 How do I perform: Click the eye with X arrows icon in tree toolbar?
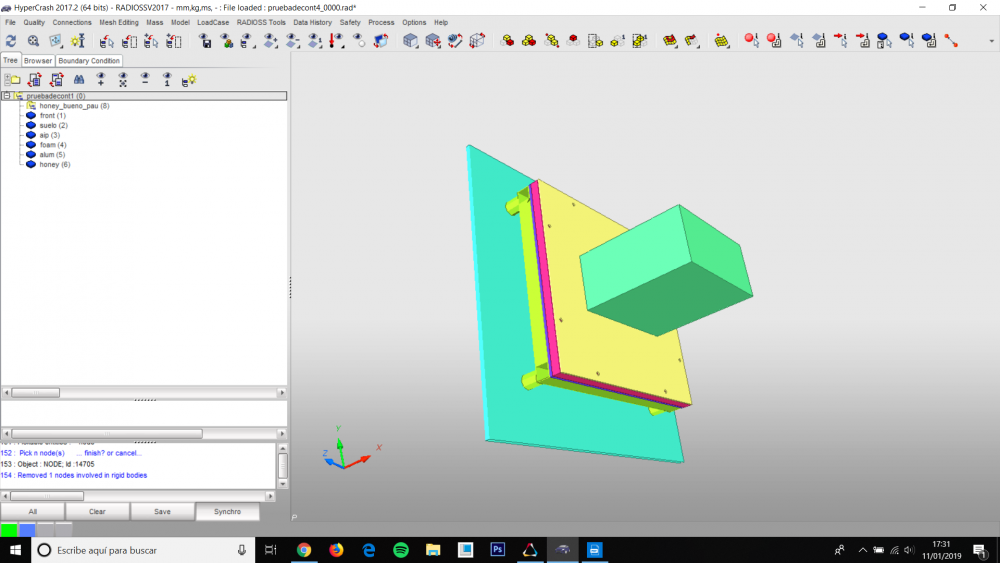(122, 80)
